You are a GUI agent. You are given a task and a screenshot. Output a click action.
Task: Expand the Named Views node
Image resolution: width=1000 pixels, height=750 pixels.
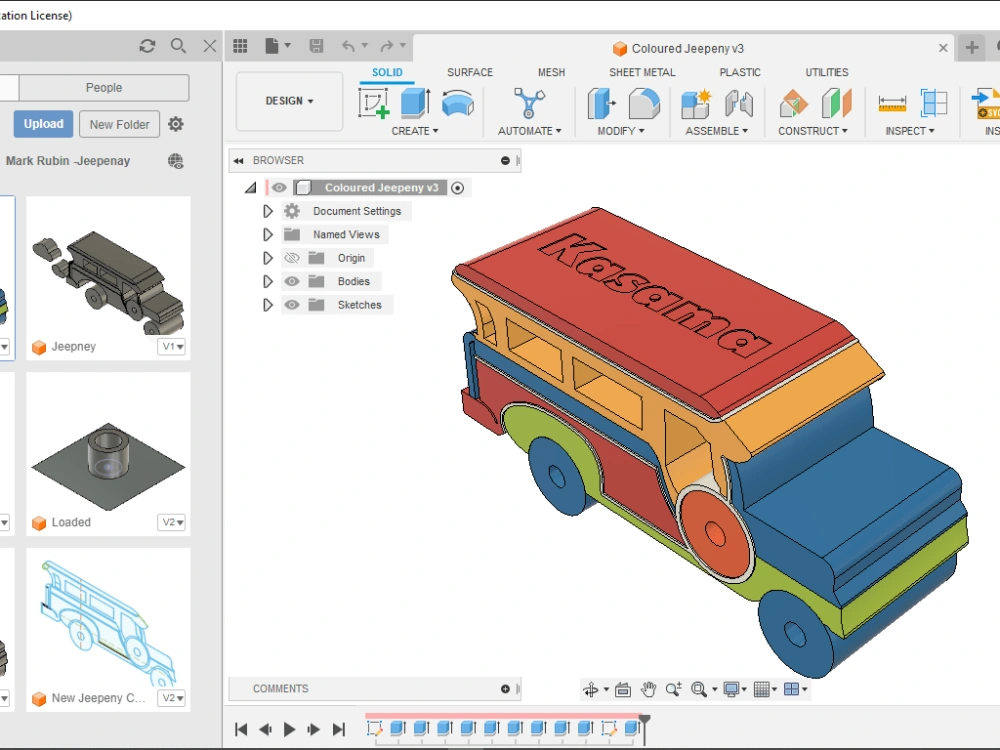[x=268, y=235]
